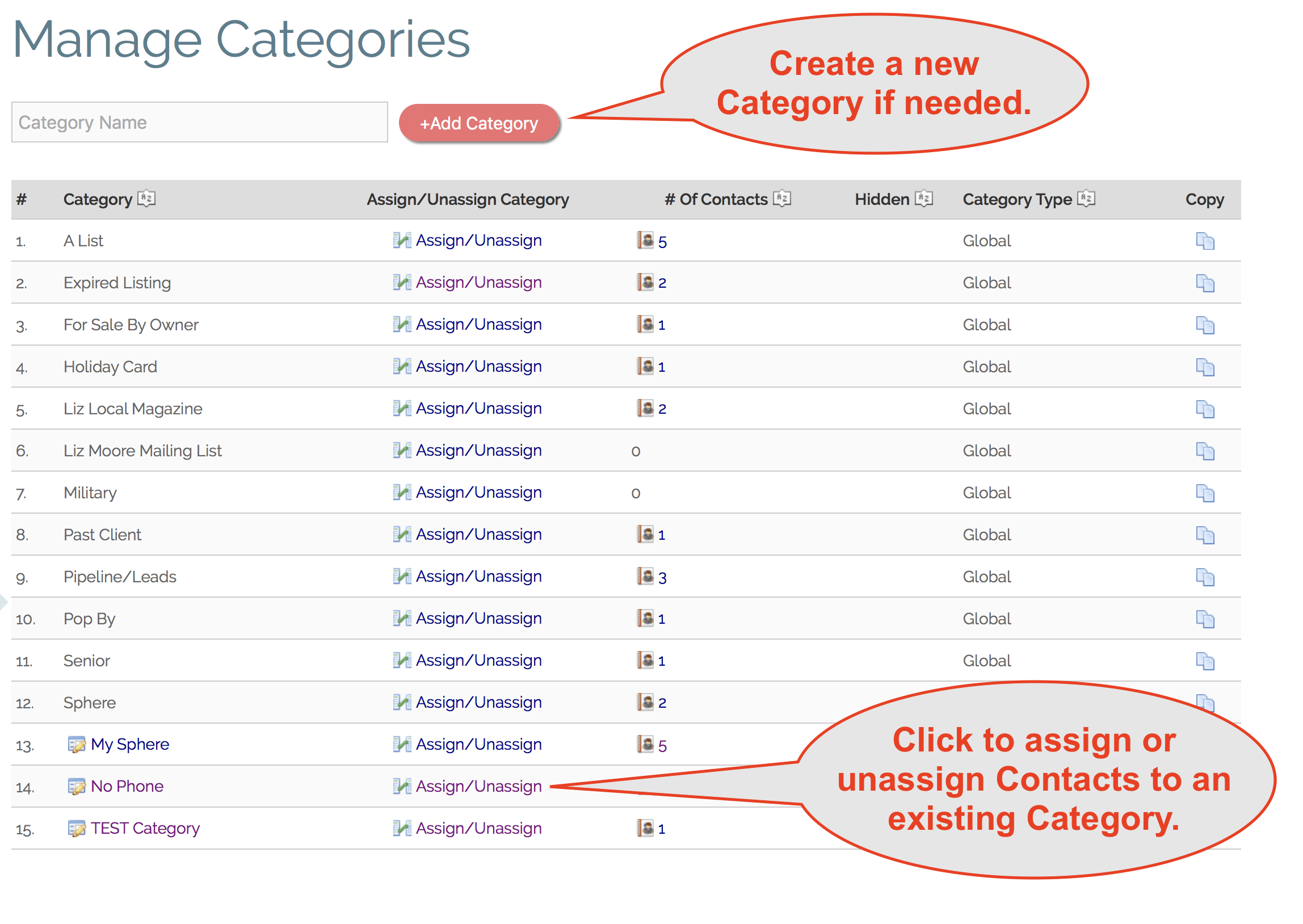
Task: Sort the Hidden column
Action: pos(924,199)
